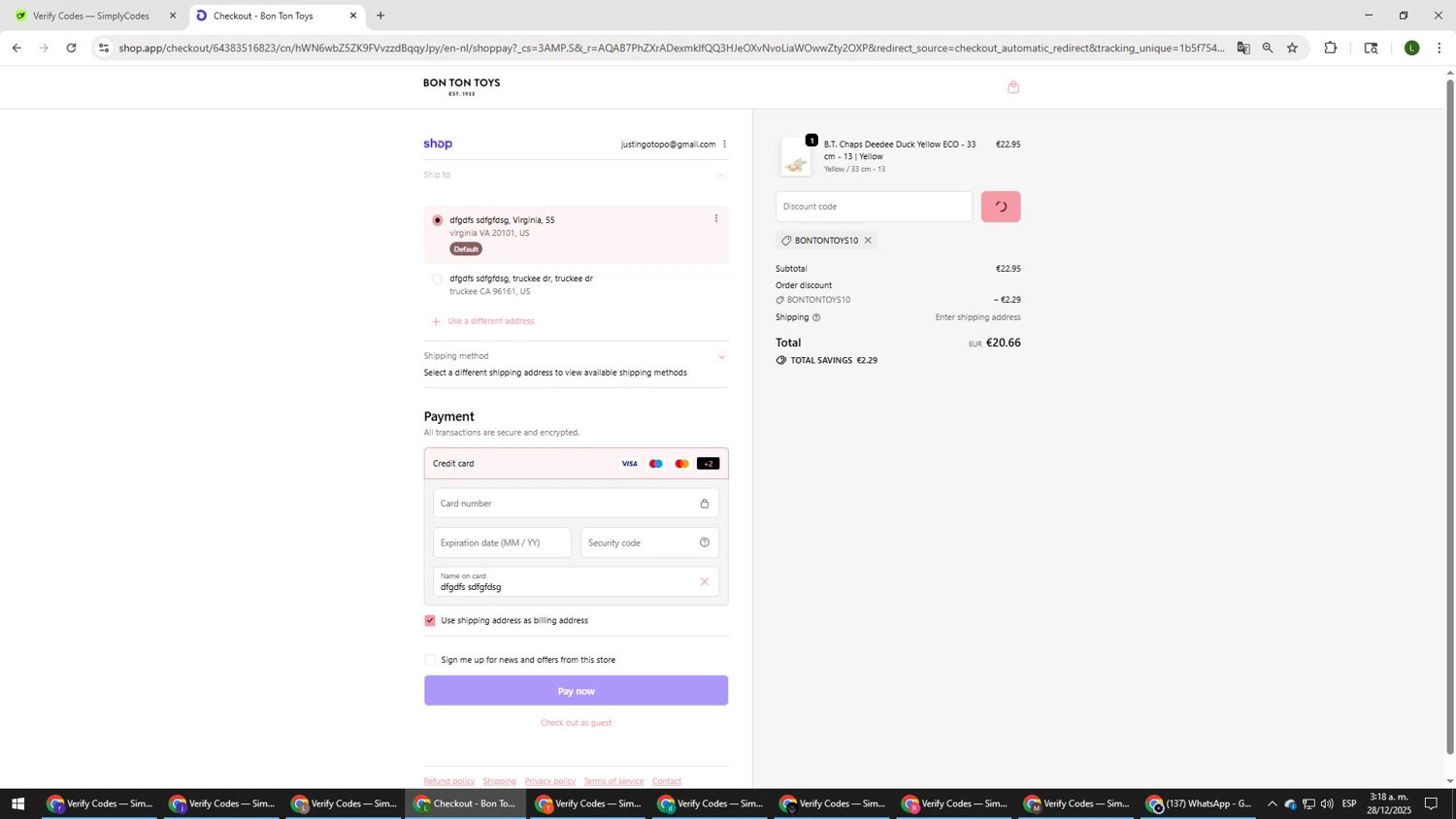Click the Maestro card logo
This screenshot has height=819, width=1456.
coord(656,464)
